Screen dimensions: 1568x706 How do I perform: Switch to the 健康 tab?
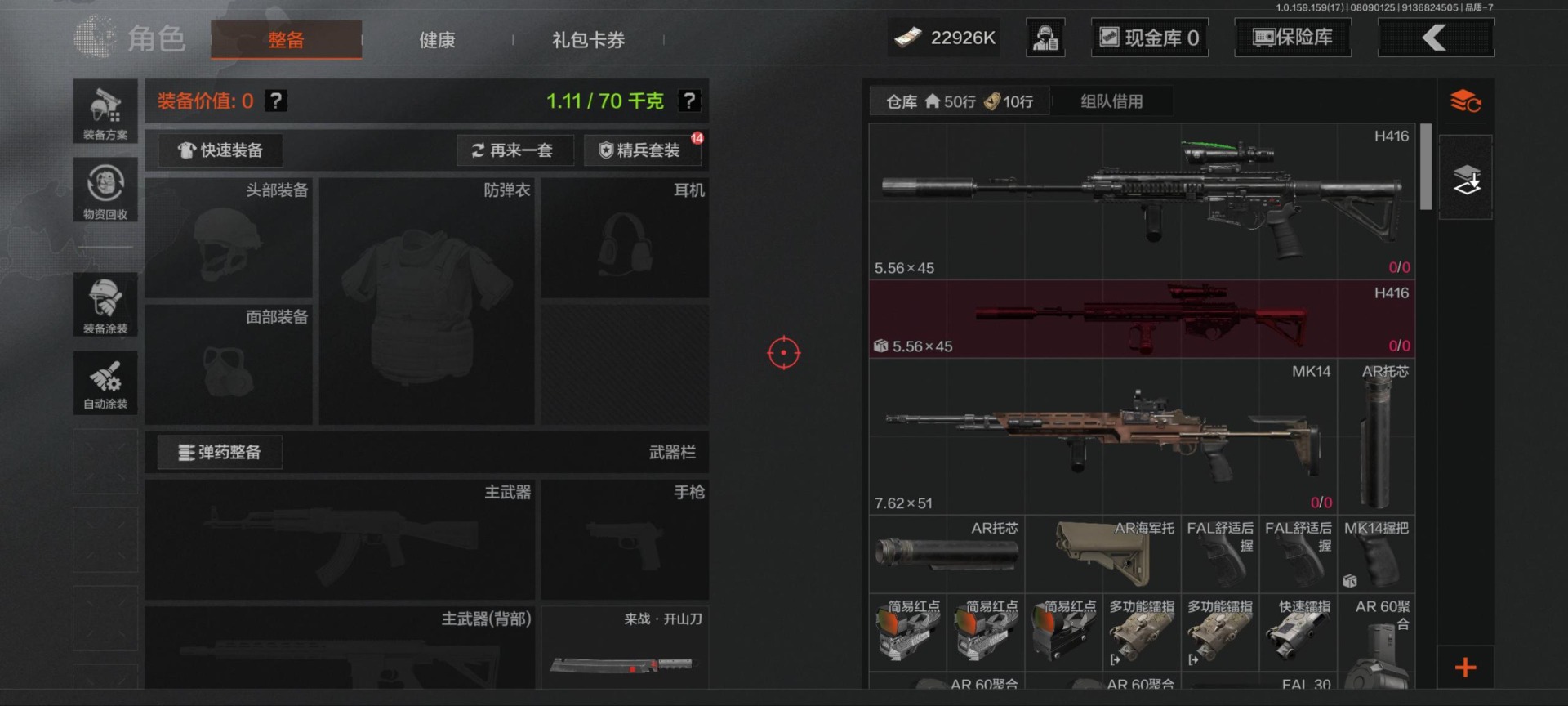click(x=437, y=39)
